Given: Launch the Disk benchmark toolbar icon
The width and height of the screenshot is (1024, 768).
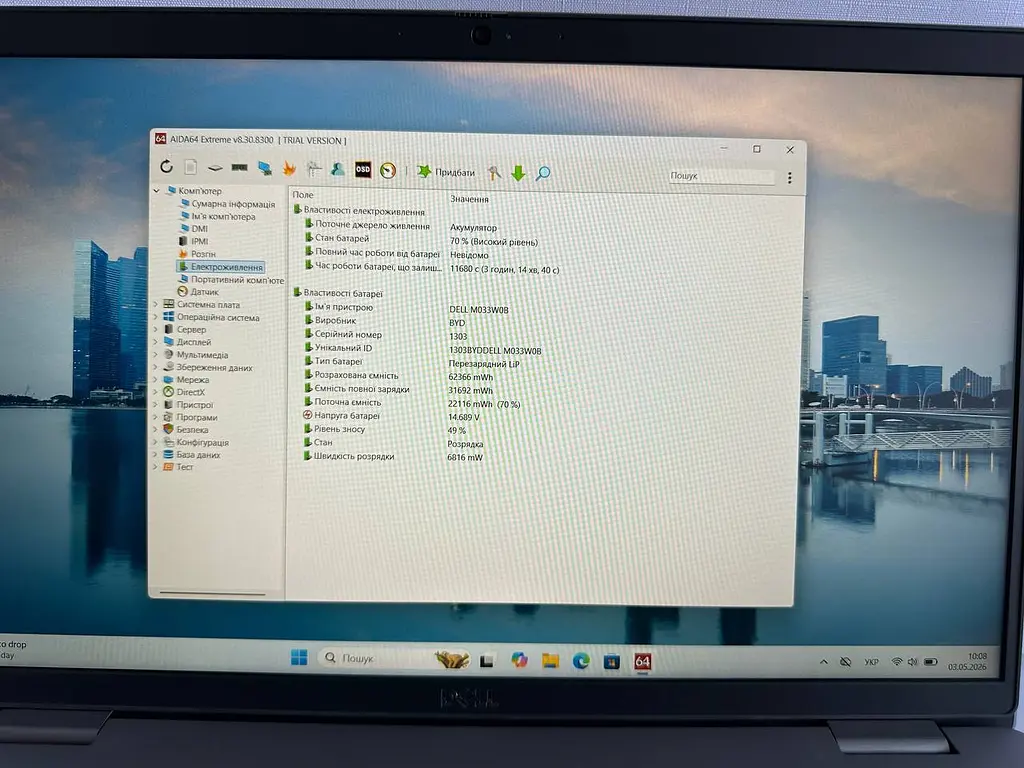Looking at the screenshot, I should [x=215, y=168].
